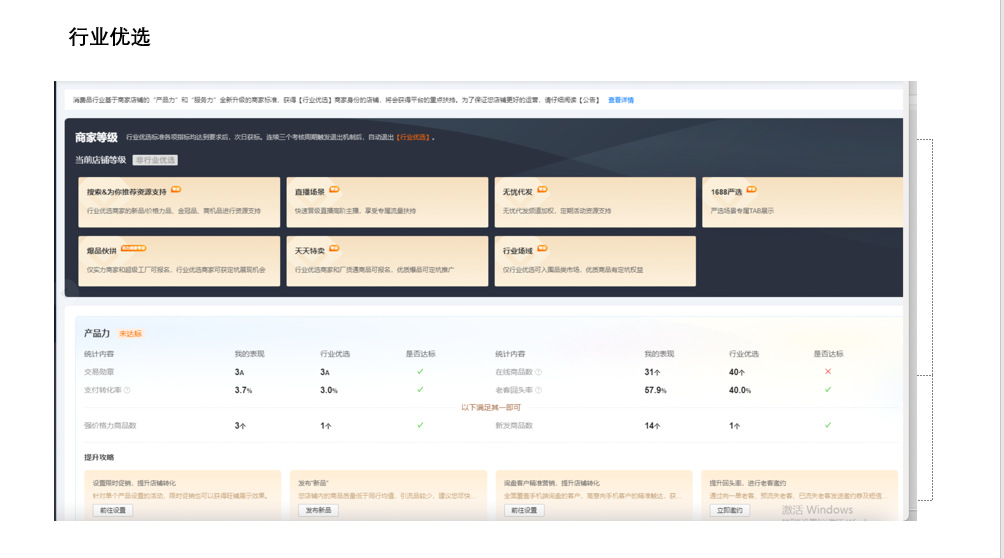1004x558 pixels.
Task: Open the 查看详情 announcement link
Action: [x=620, y=100]
